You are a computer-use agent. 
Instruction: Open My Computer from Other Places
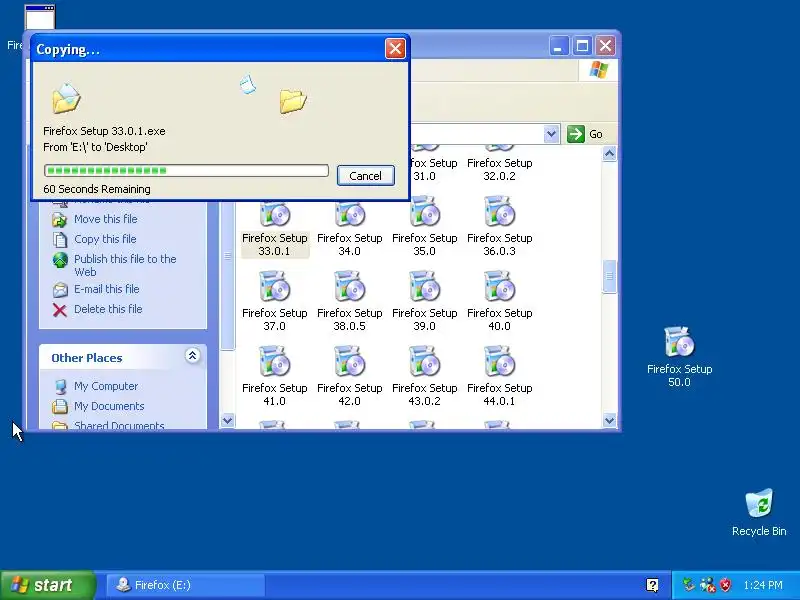(106, 386)
